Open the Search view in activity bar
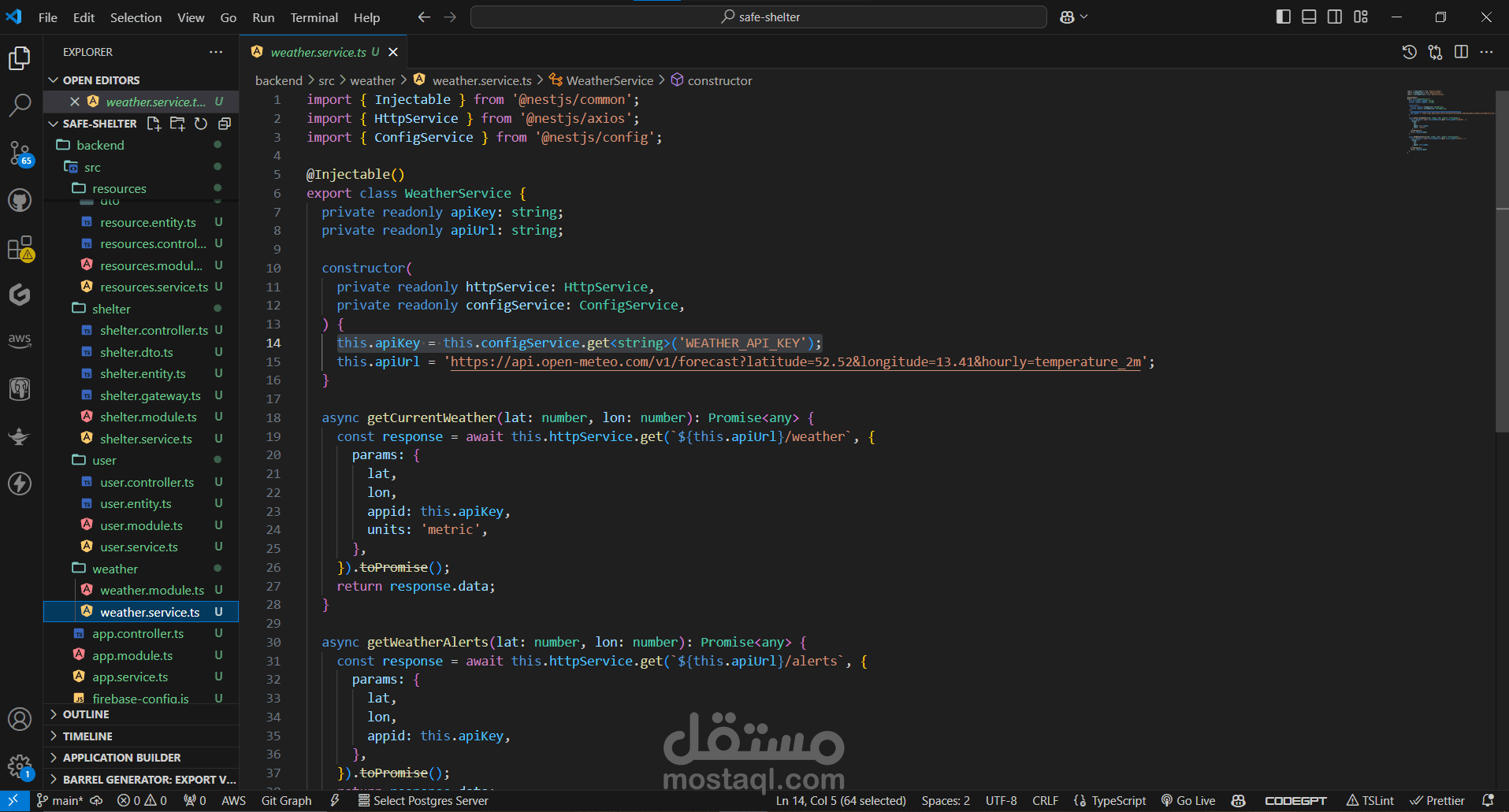This screenshot has width=1509, height=812. coord(20,105)
